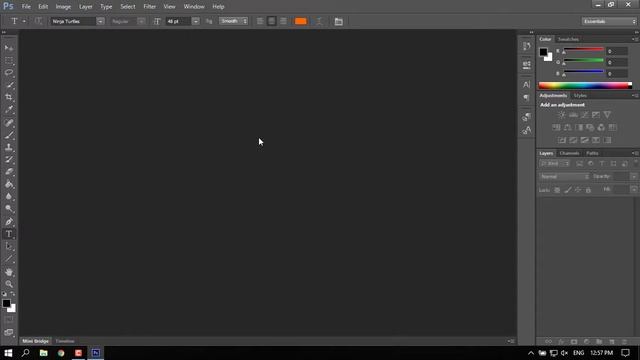Image resolution: width=640 pixels, height=360 pixels.
Task: Open the Properties panel icon
Action: click(527, 64)
